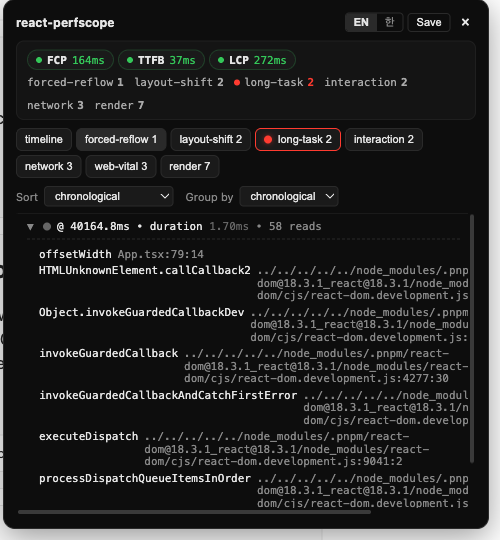Click the App.tsx:79:14 source location
Viewport: 500px width, 540px height.
click(x=160, y=254)
